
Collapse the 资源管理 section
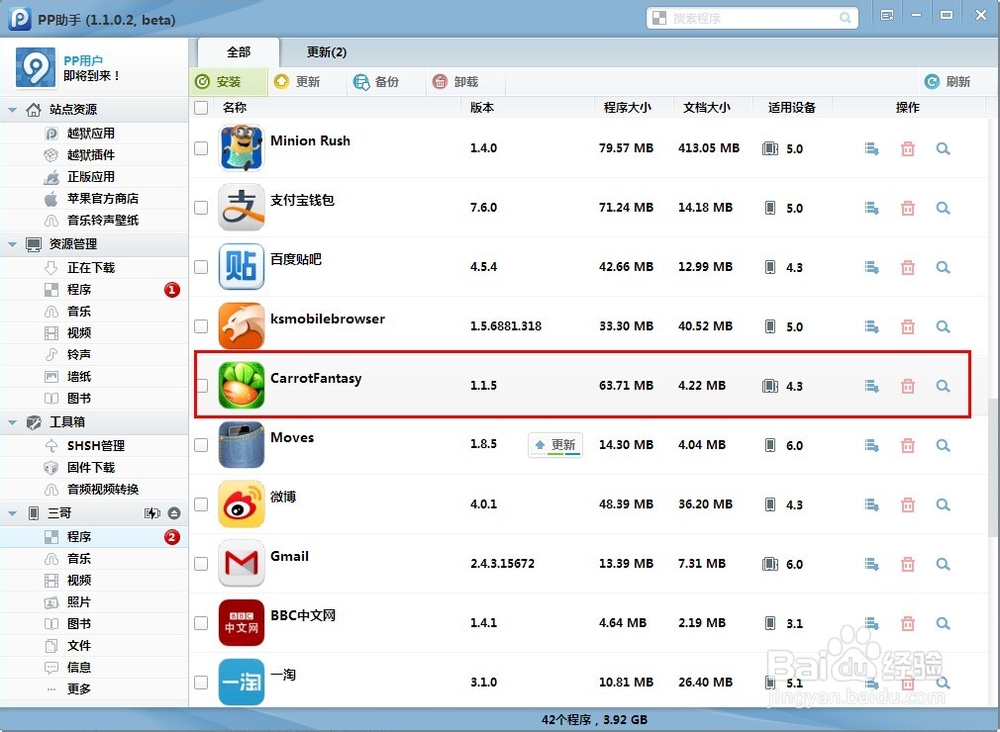pyautogui.click(x=12, y=244)
